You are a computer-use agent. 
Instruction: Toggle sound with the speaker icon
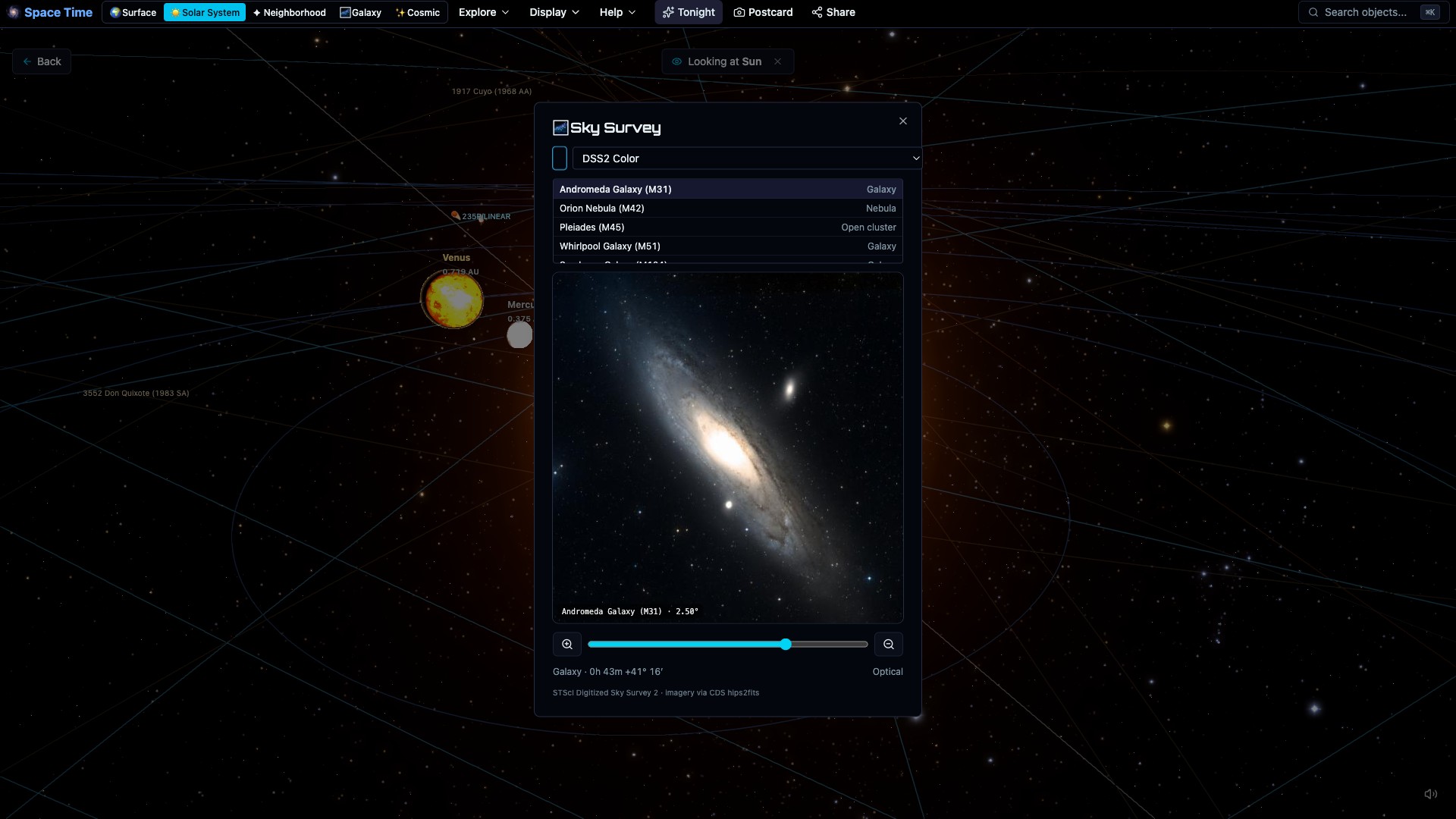1431,794
